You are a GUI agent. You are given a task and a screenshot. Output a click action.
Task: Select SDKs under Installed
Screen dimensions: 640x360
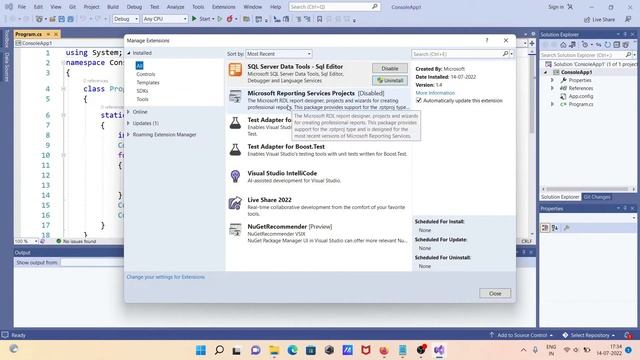tap(142, 91)
